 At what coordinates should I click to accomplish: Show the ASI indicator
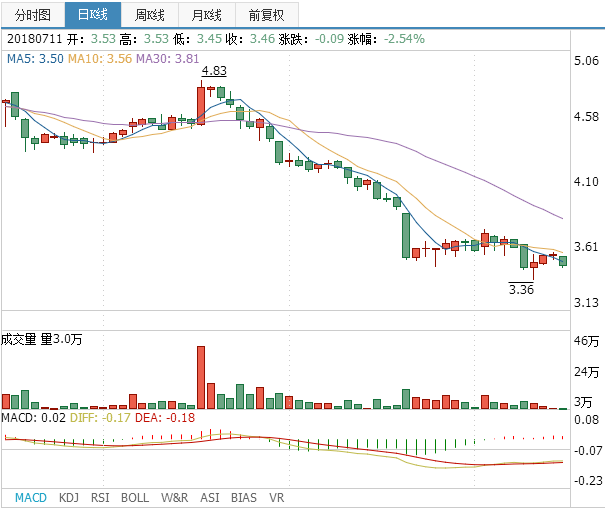[210, 497]
